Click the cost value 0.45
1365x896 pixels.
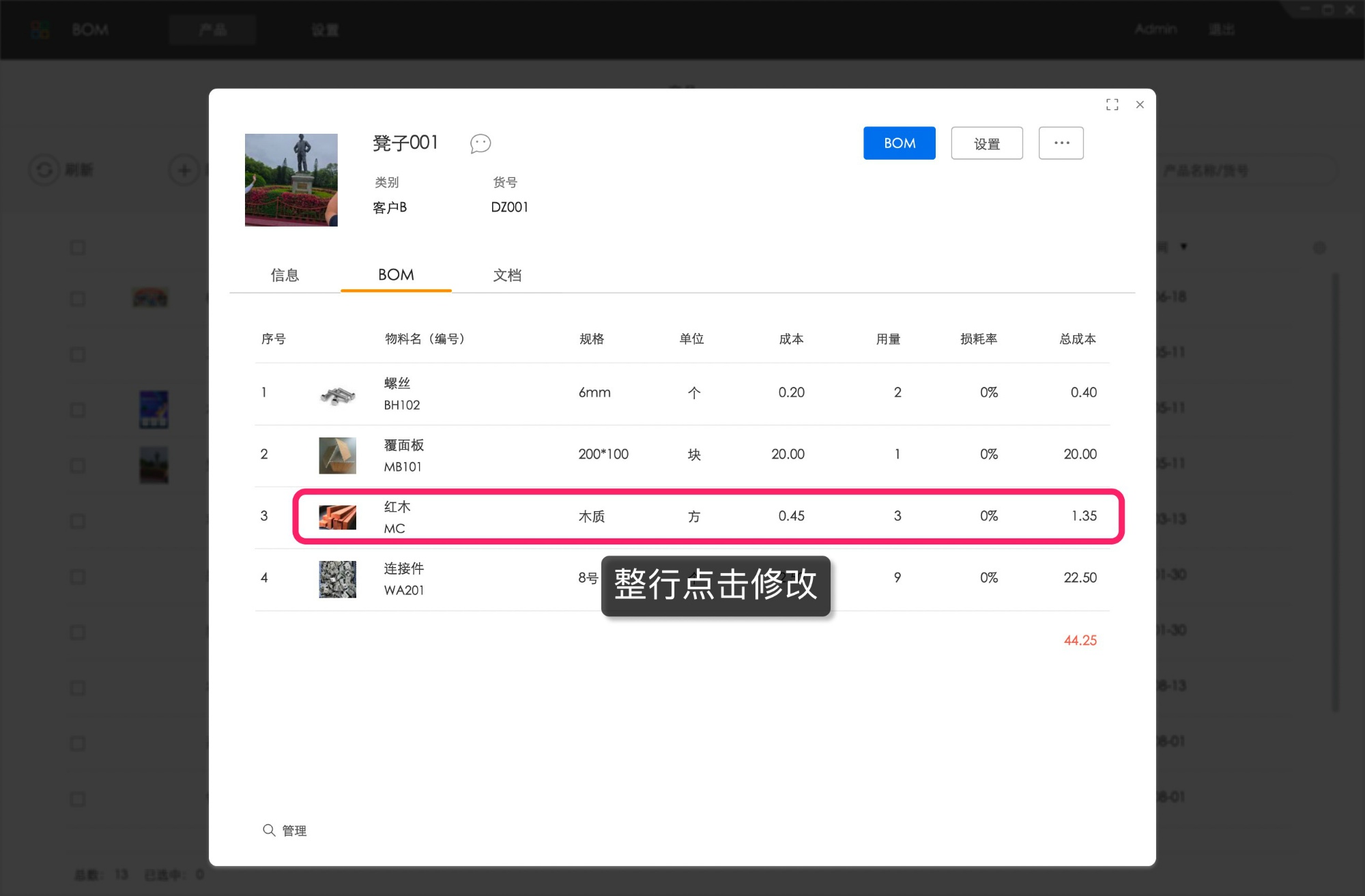click(791, 516)
